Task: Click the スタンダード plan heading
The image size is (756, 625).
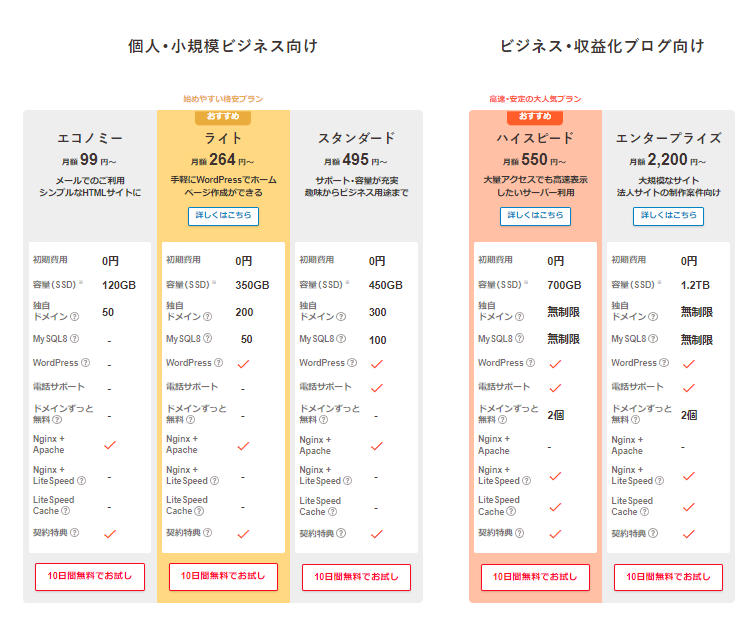Action: pyautogui.click(x=357, y=138)
